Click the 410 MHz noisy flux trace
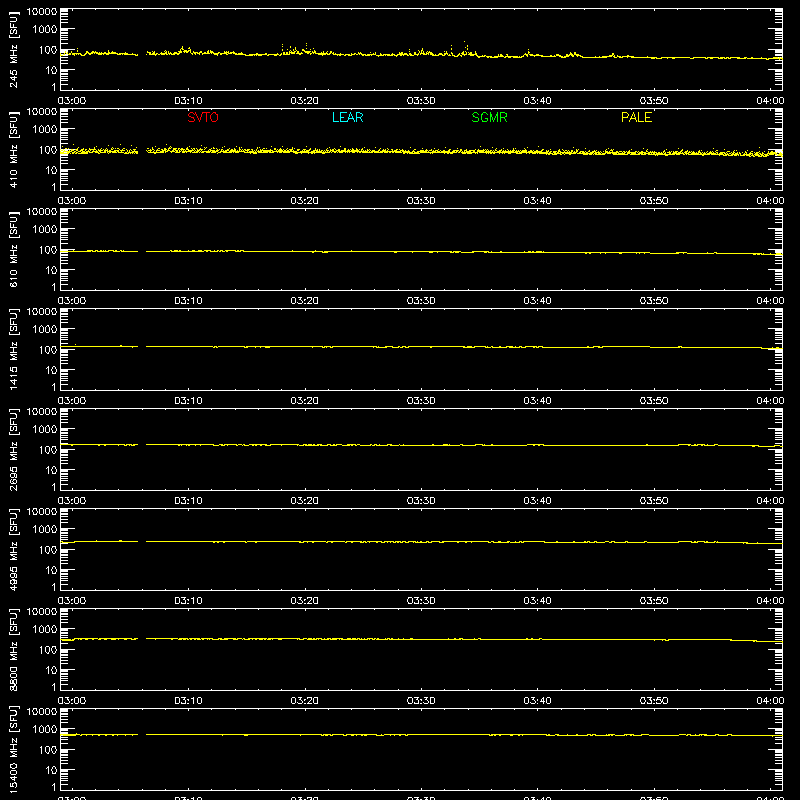 (x=421, y=151)
